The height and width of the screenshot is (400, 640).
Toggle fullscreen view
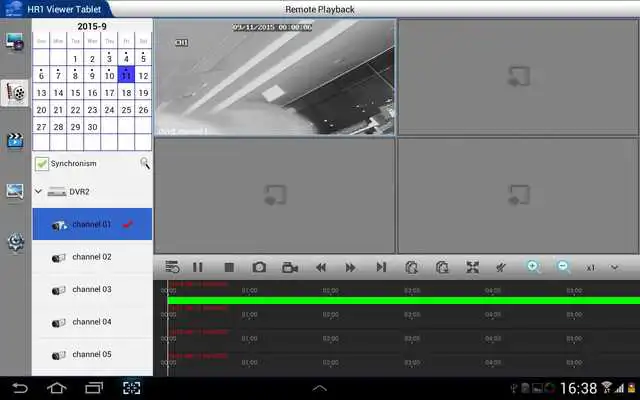[473, 267]
